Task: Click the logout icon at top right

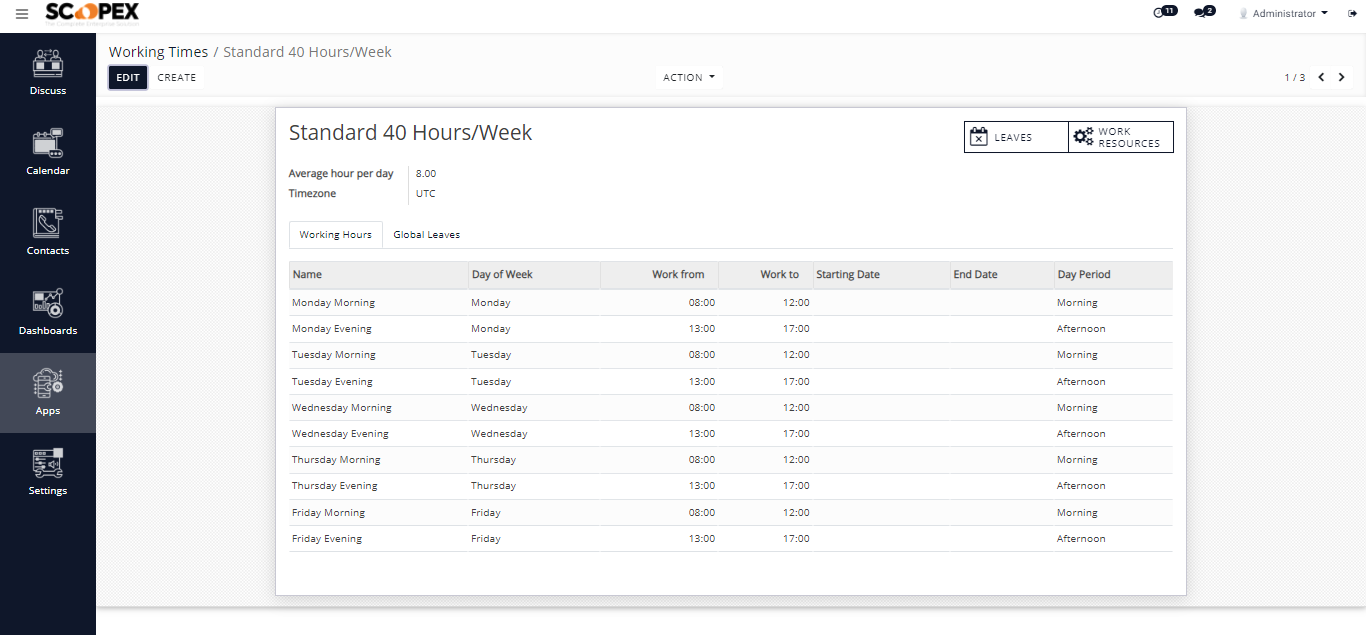Action: pyautogui.click(x=1352, y=13)
